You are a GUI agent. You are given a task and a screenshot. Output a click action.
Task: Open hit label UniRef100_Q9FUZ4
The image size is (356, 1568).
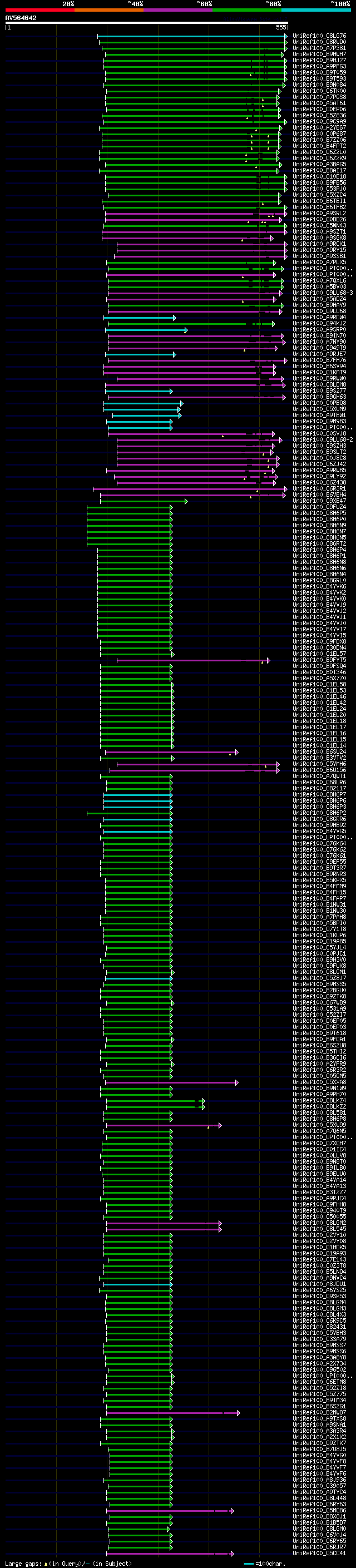click(x=319, y=507)
